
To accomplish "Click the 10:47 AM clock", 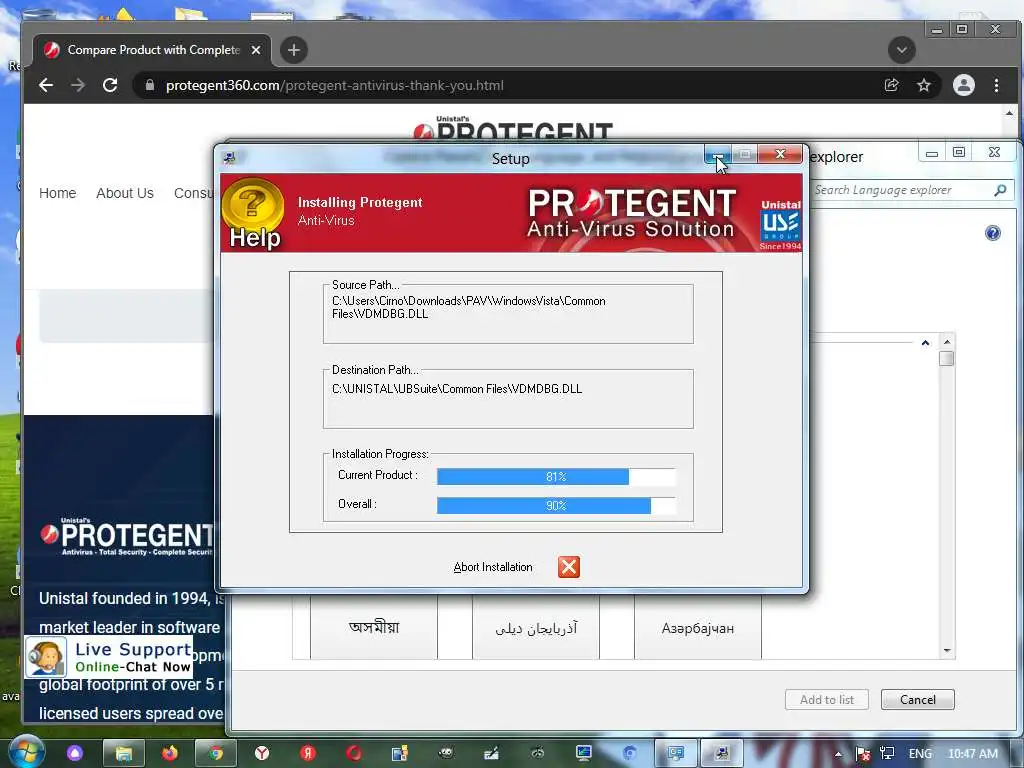I will tap(972, 754).
